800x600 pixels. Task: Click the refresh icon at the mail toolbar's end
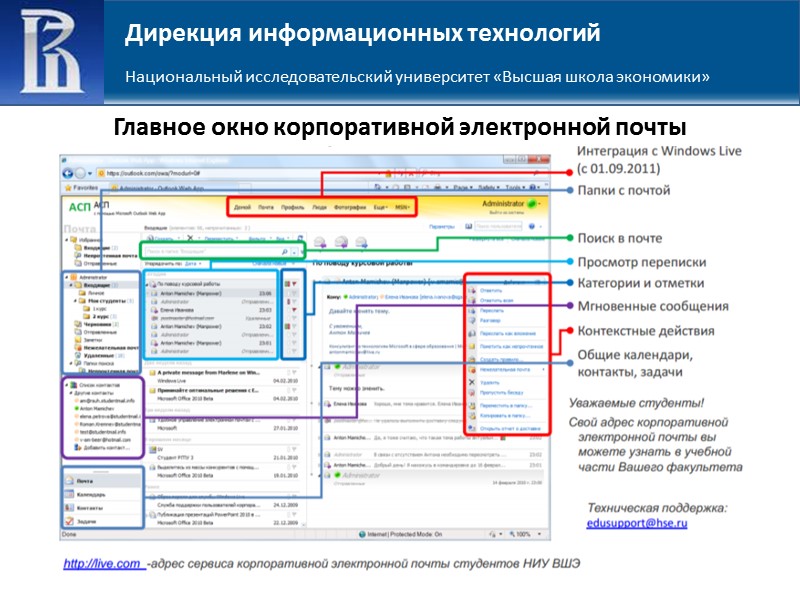[x=300, y=238]
